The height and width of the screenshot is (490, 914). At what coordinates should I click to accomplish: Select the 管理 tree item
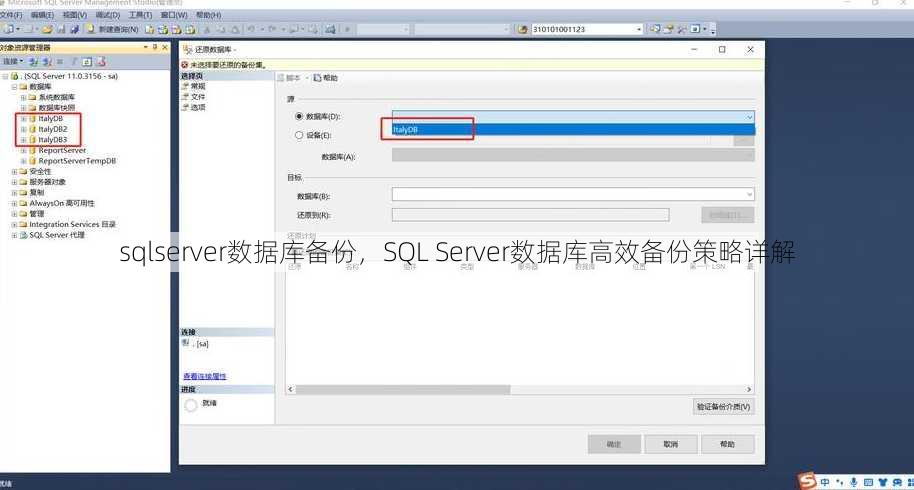tap(37, 214)
